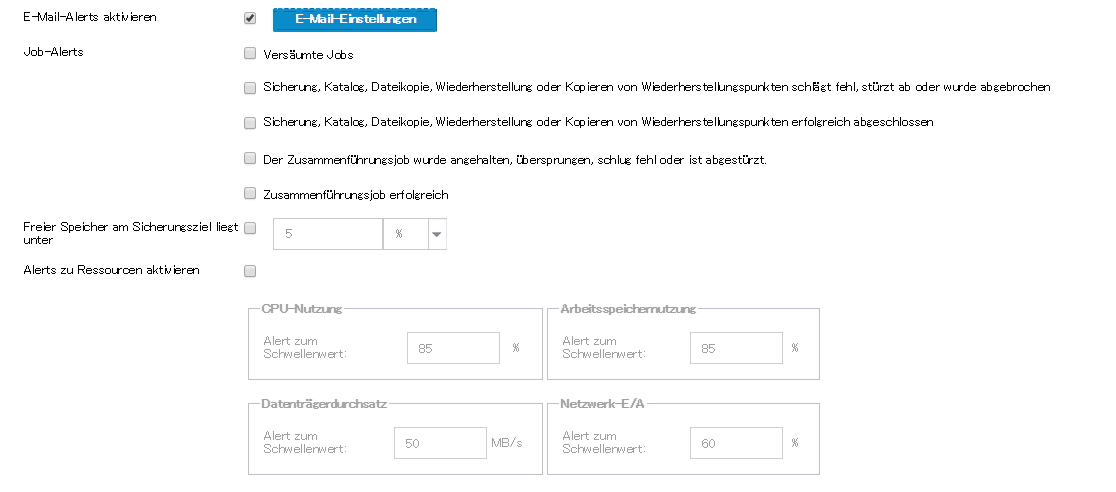The height and width of the screenshot is (492, 1116).
Task: Uncheck the E-Mail-Alerts aktivieren checkbox
Action: click(x=250, y=18)
